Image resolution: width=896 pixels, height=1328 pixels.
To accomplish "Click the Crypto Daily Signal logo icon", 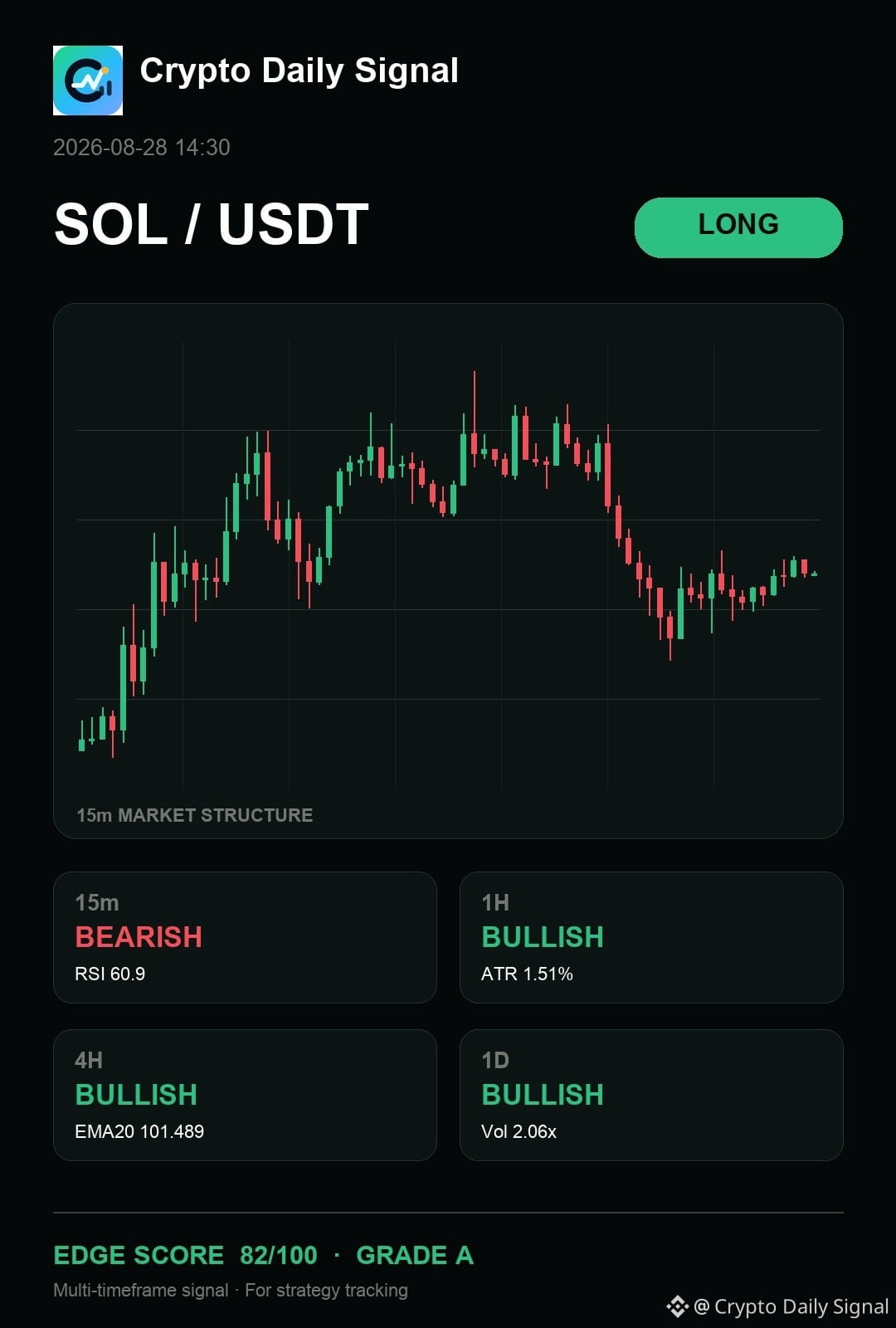I will [x=88, y=81].
